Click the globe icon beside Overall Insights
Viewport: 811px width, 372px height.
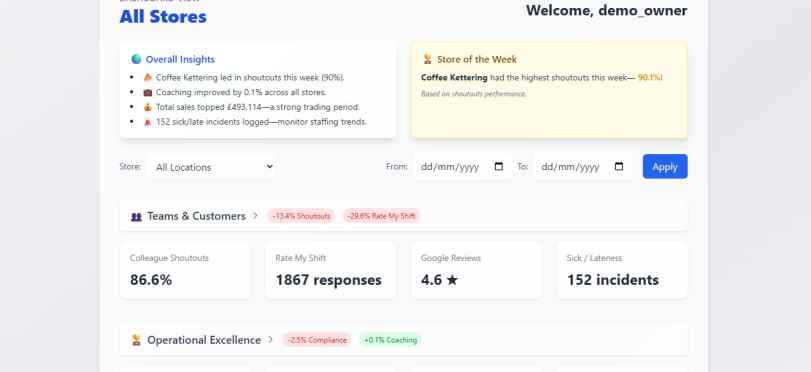136,59
